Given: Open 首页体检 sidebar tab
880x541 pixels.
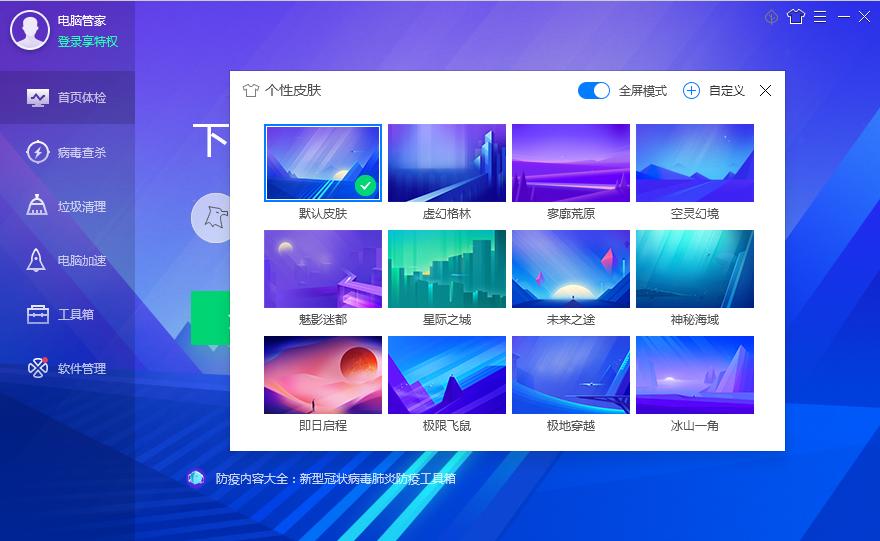Looking at the screenshot, I should point(67,98).
